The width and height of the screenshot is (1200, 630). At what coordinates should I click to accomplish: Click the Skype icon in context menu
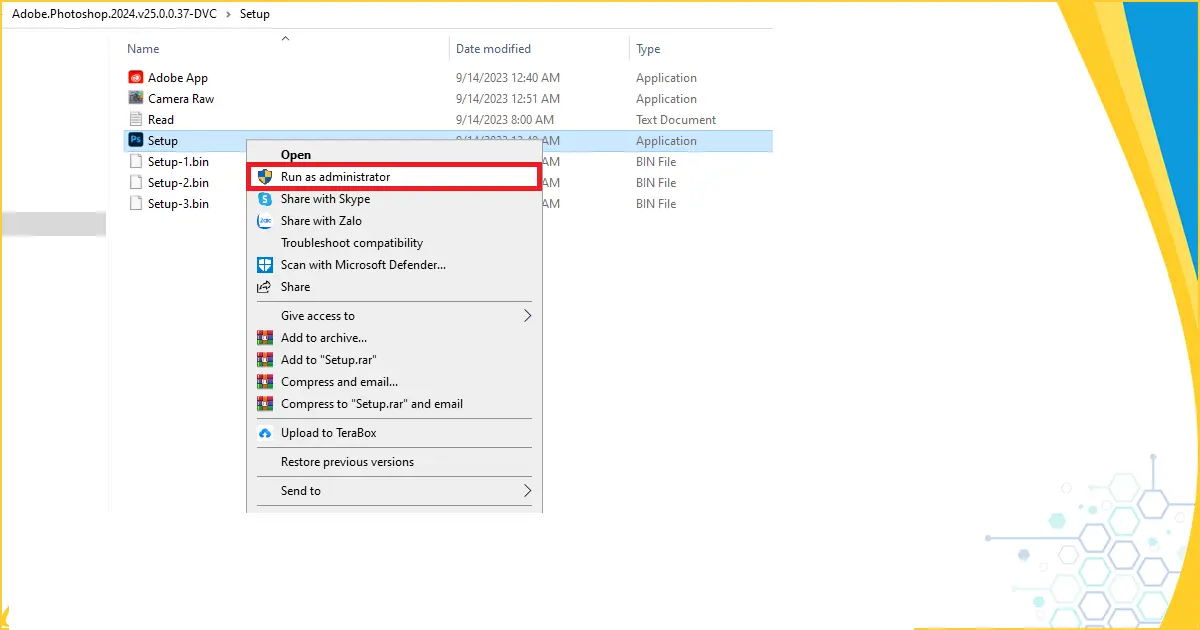265,199
